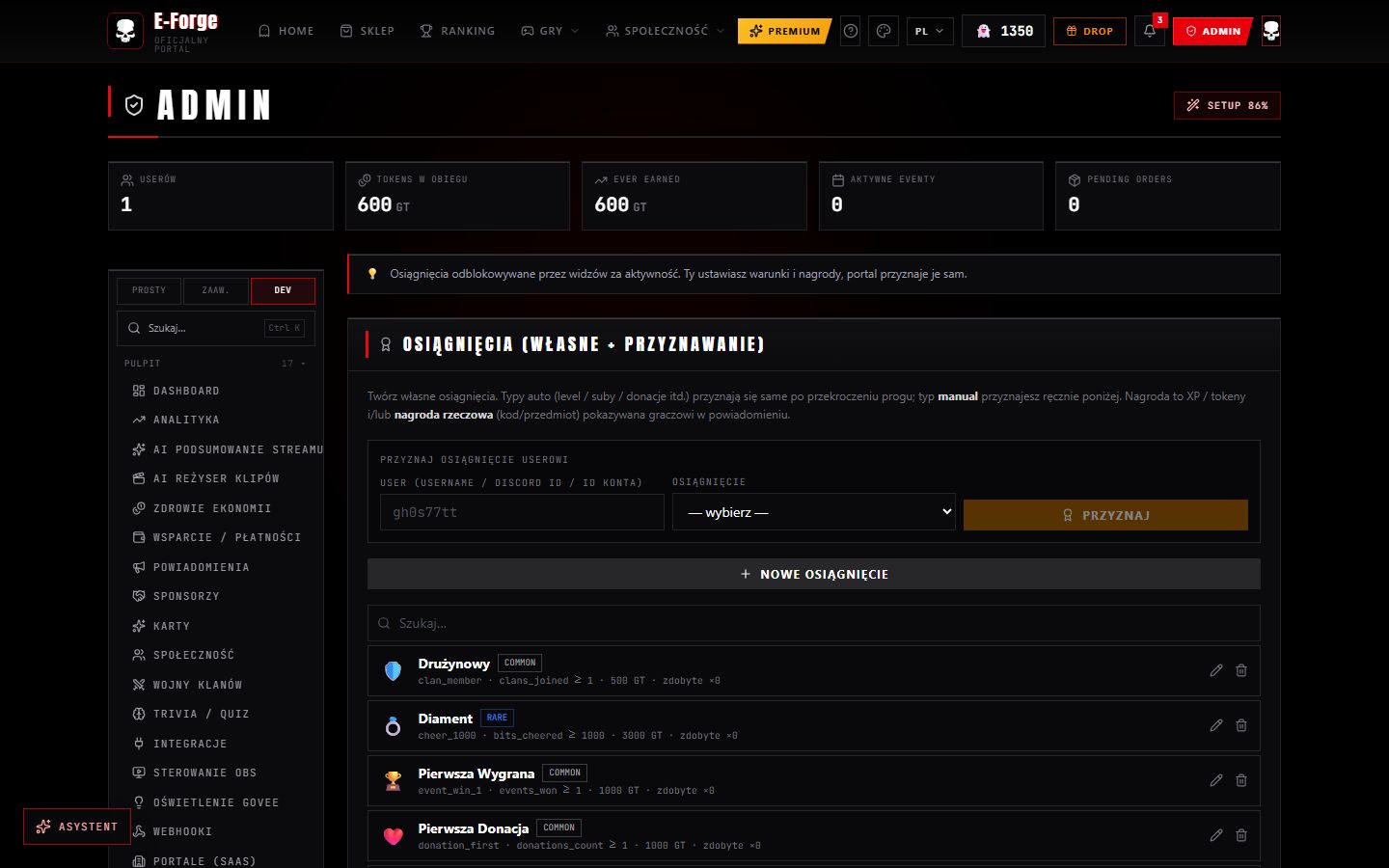This screenshot has width=1389, height=868.
Task: Edit the Drużynowy achievement
Action: point(1216,670)
